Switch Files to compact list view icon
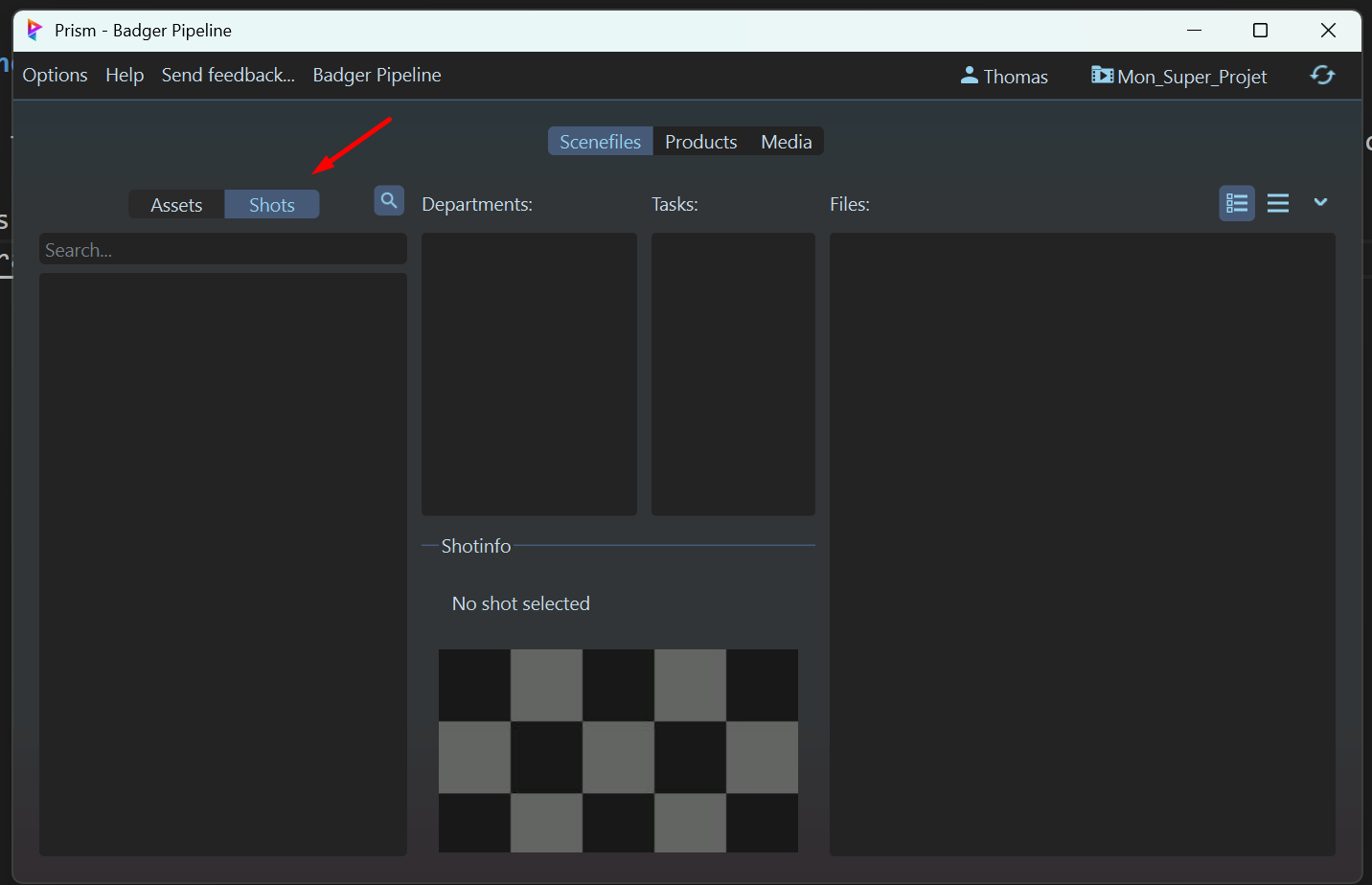This screenshot has height=885, width=1372. (x=1277, y=203)
